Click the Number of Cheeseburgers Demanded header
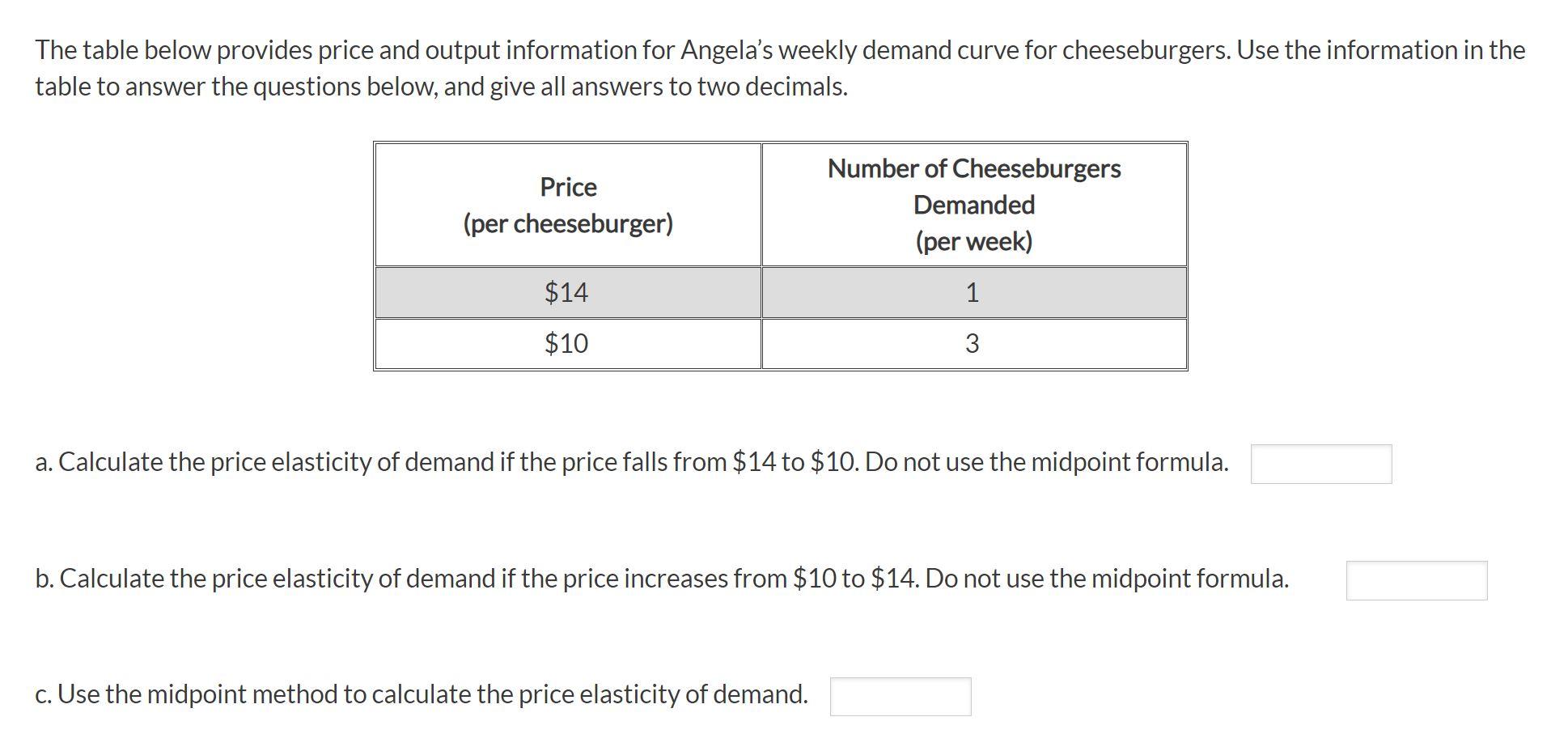Screen dimensions: 1568x734 click(x=974, y=205)
